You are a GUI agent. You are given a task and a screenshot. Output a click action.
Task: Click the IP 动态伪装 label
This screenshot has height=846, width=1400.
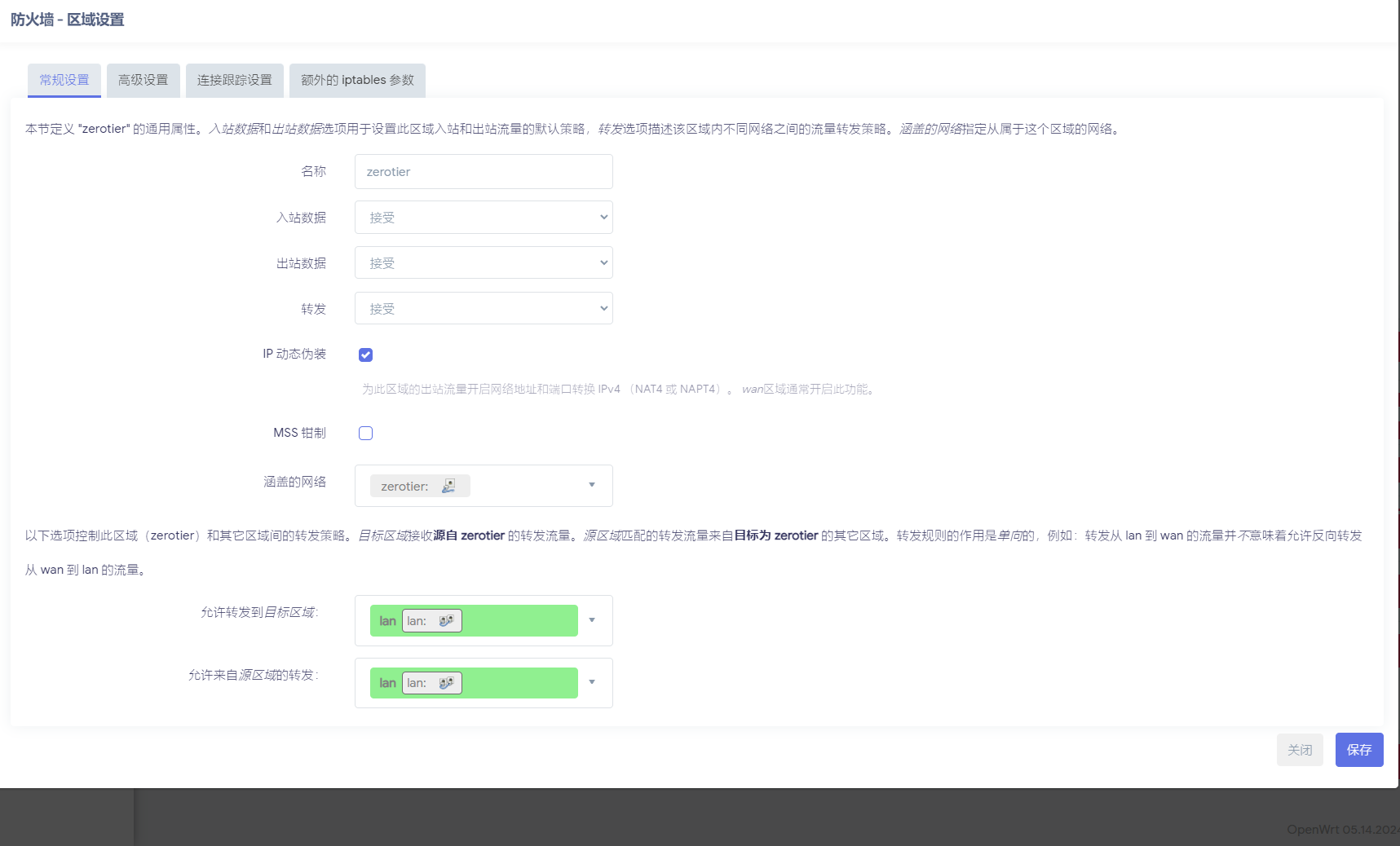294,354
